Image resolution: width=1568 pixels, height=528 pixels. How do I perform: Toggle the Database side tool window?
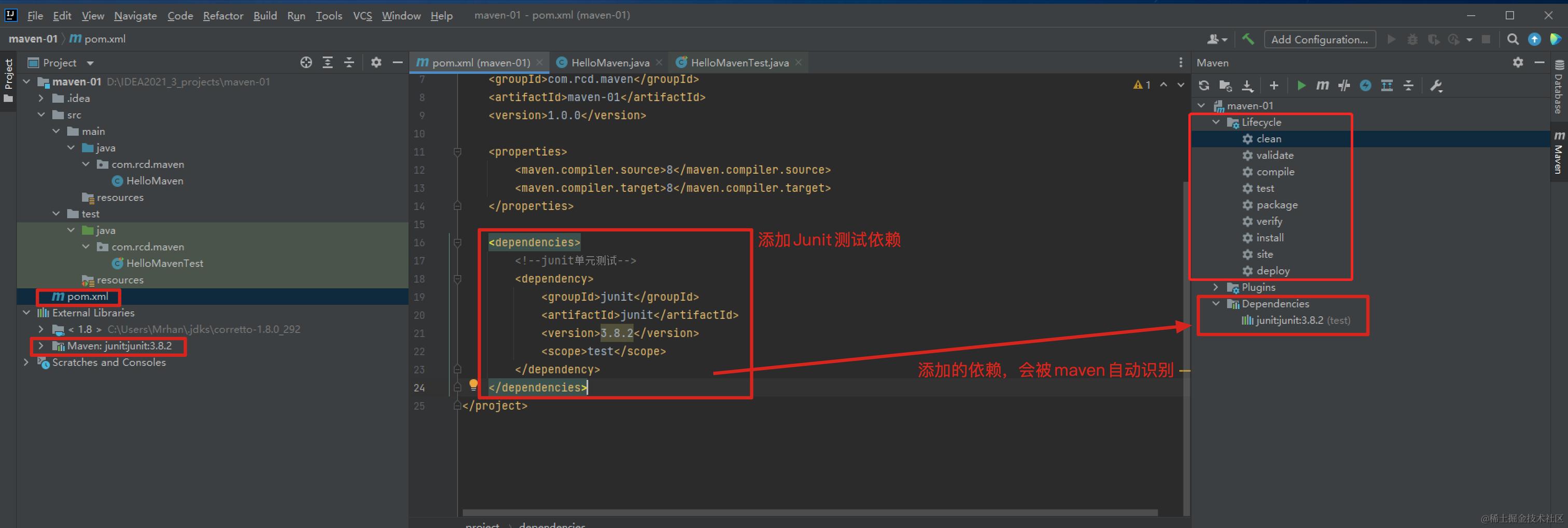(1559, 87)
